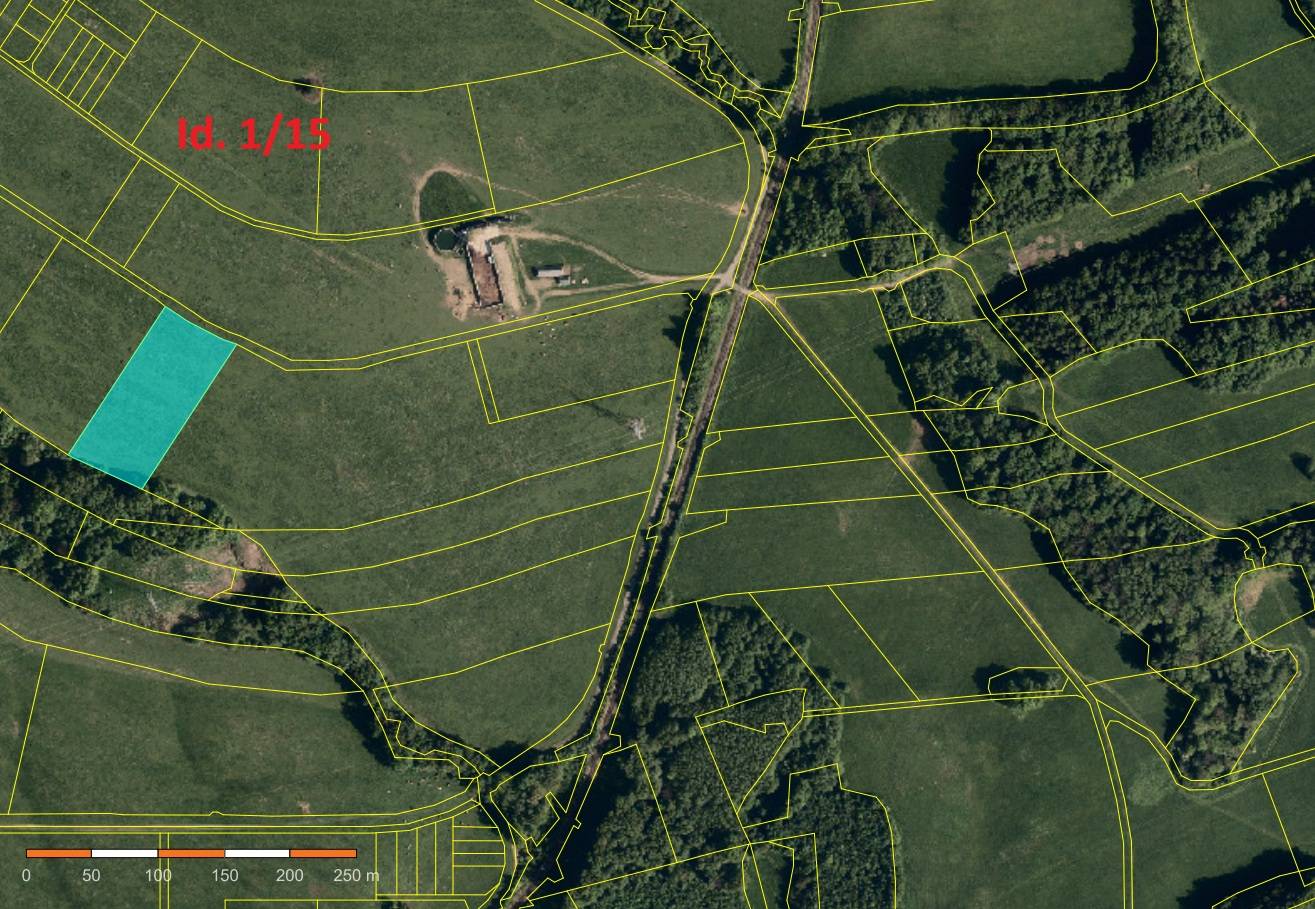Select the "150" mark on the scale bar

click(224, 876)
